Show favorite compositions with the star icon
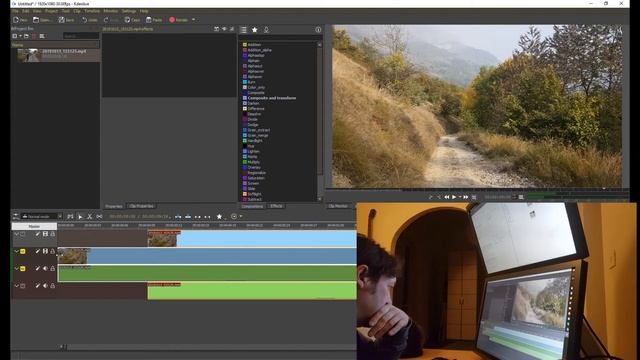This screenshot has width=640, height=360. (x=255, y=30)
